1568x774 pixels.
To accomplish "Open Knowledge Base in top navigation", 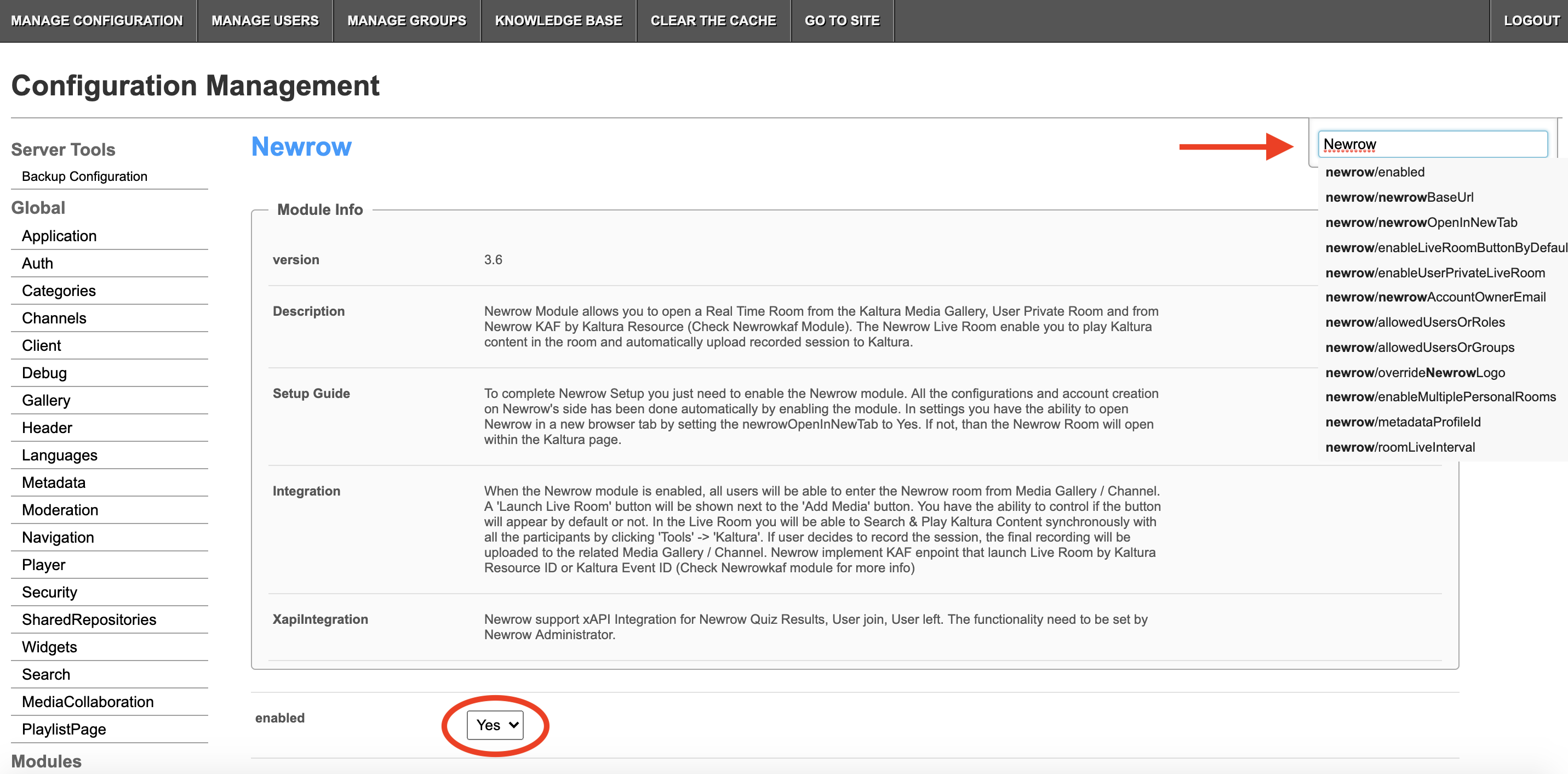I will point(558,21).
